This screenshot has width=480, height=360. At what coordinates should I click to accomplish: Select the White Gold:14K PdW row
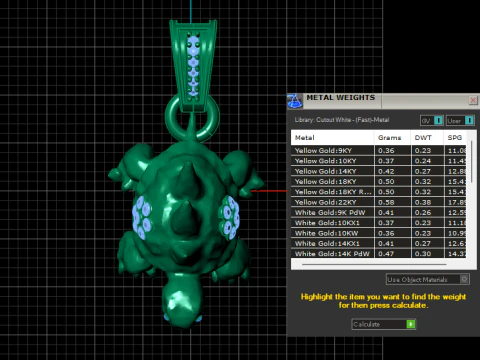pos(379,253)
